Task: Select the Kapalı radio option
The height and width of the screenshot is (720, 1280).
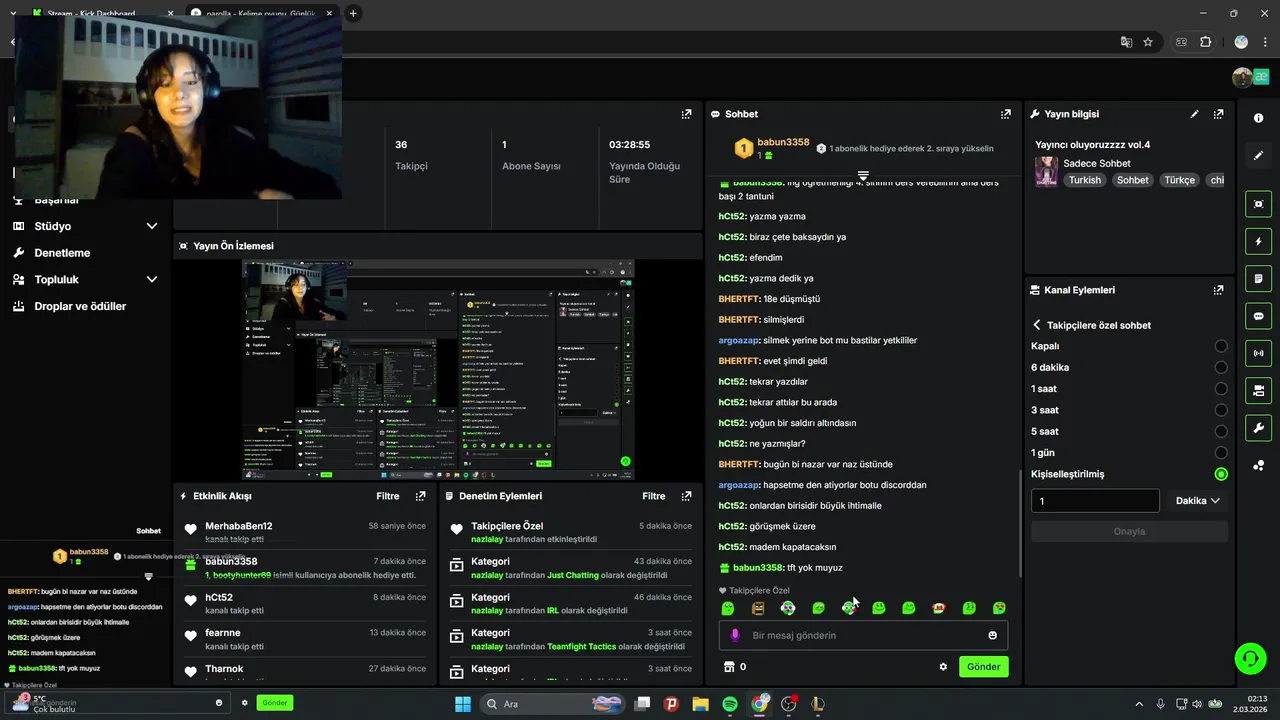Action: tap(1221, 346)
